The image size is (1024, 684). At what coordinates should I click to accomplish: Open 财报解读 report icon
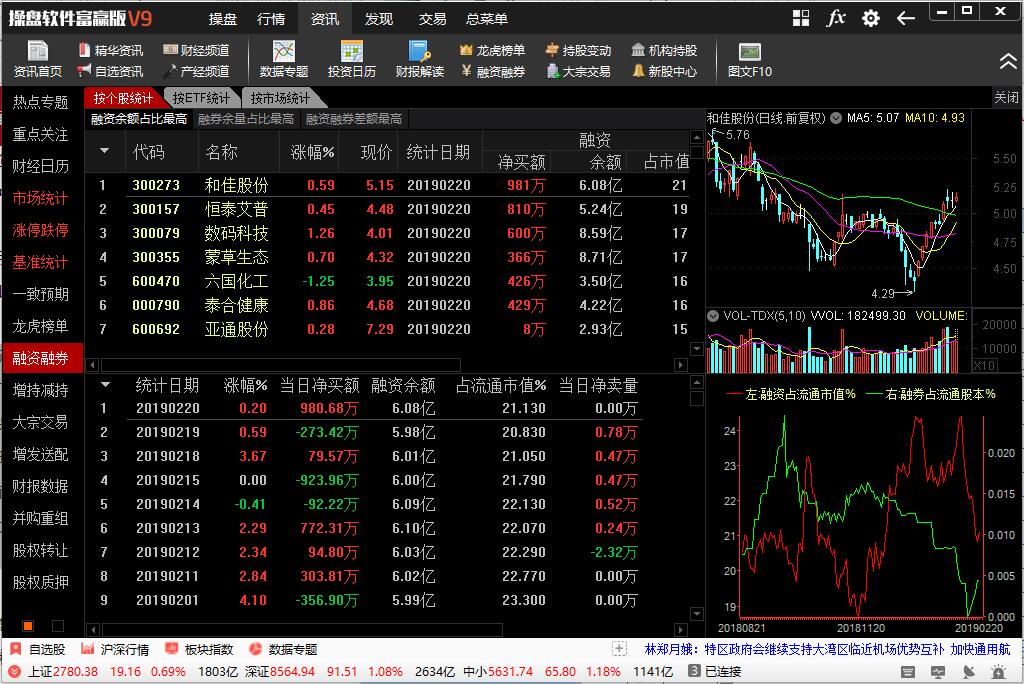419,59
